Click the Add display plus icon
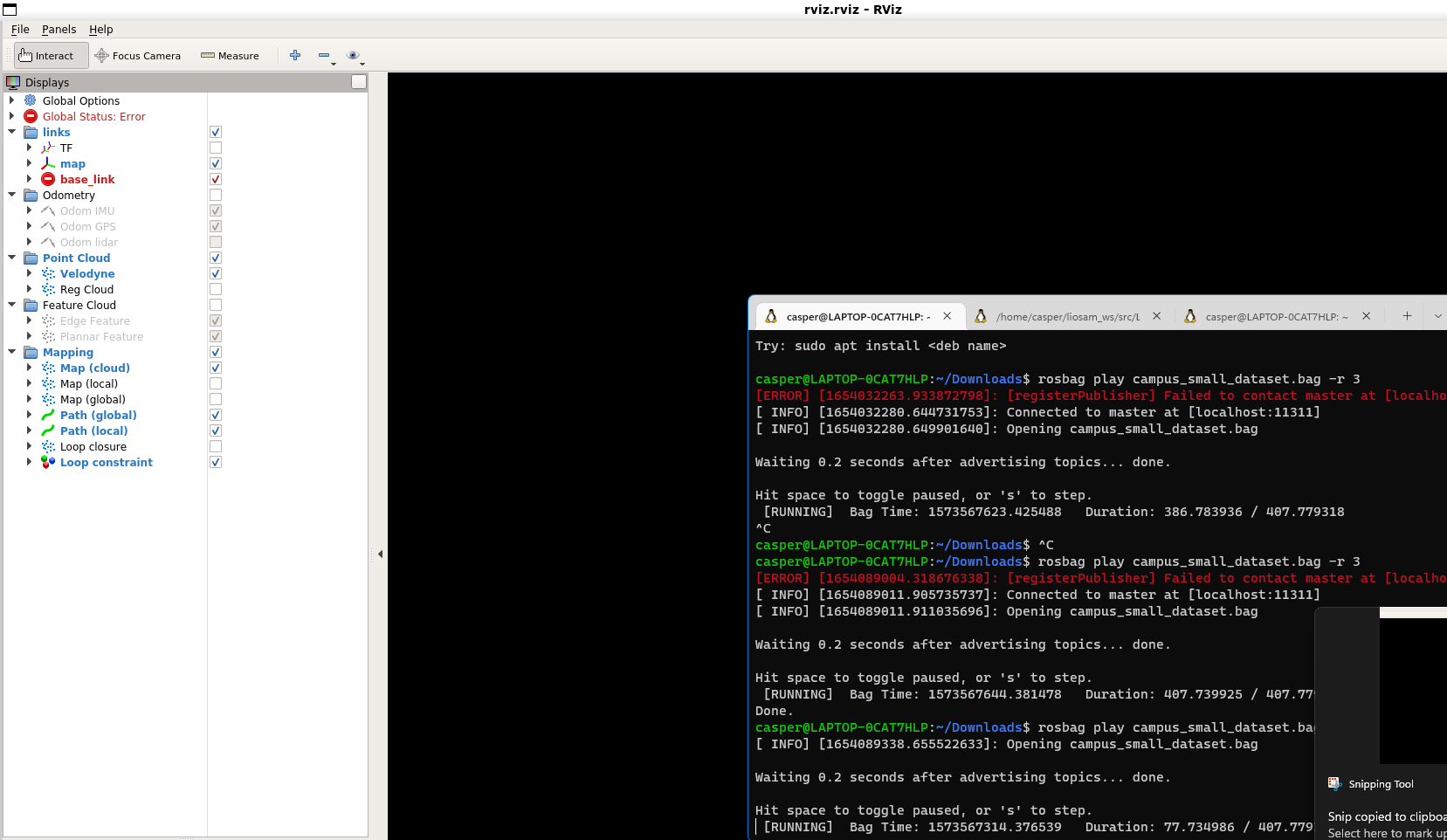Viewport: 1447px width, 840px height. coord(295,55)
